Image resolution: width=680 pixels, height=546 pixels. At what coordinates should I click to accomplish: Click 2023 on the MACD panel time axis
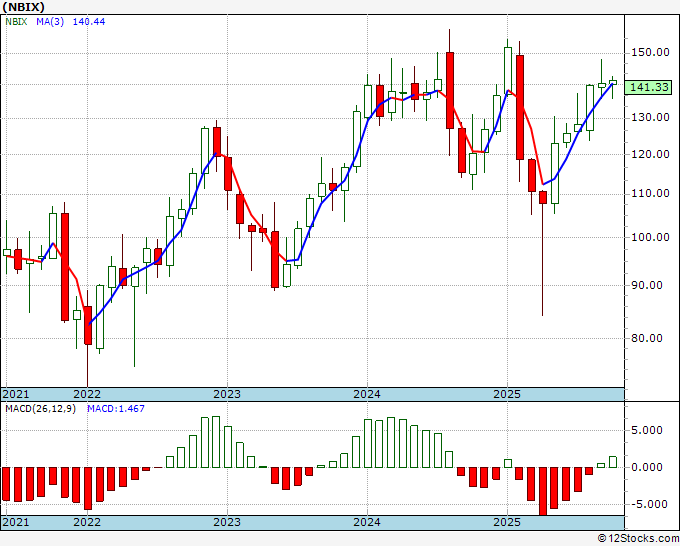227,522
